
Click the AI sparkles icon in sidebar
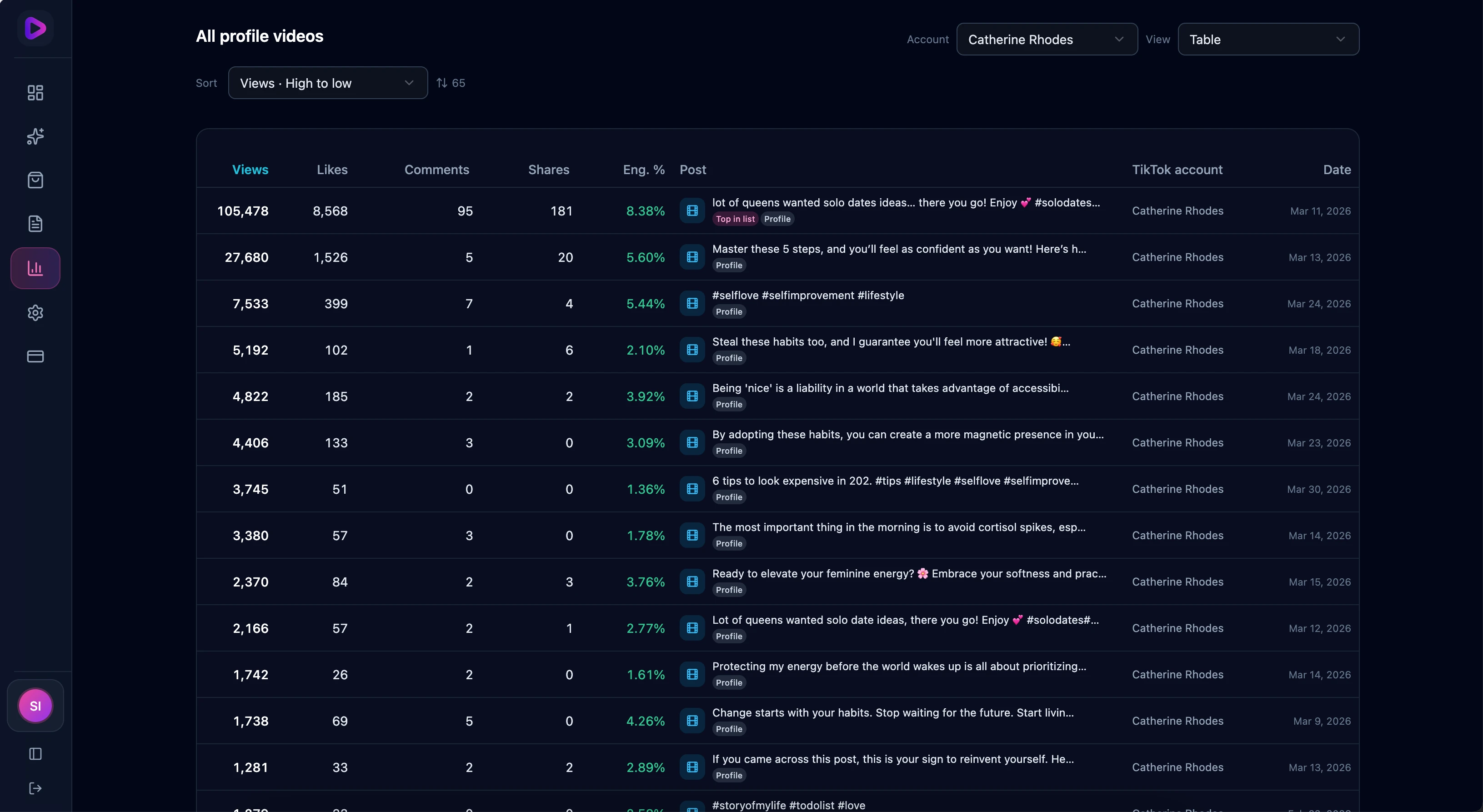click(35, 136)
